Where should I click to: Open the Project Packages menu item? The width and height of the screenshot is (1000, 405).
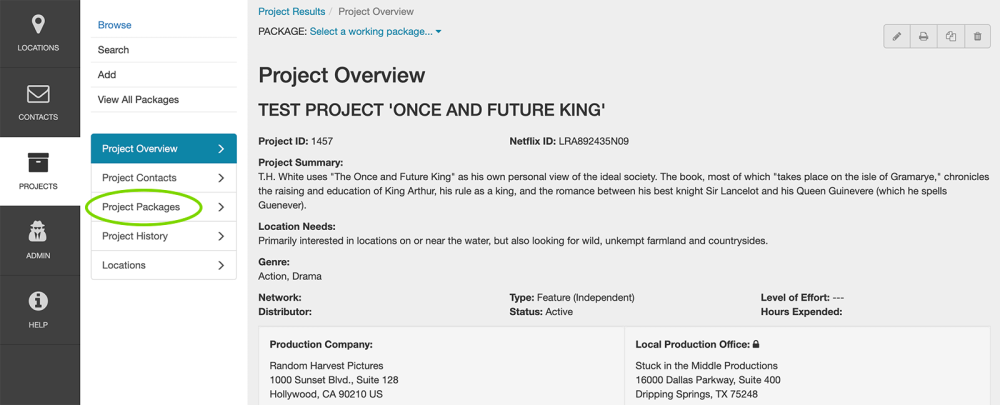(141, 207)
